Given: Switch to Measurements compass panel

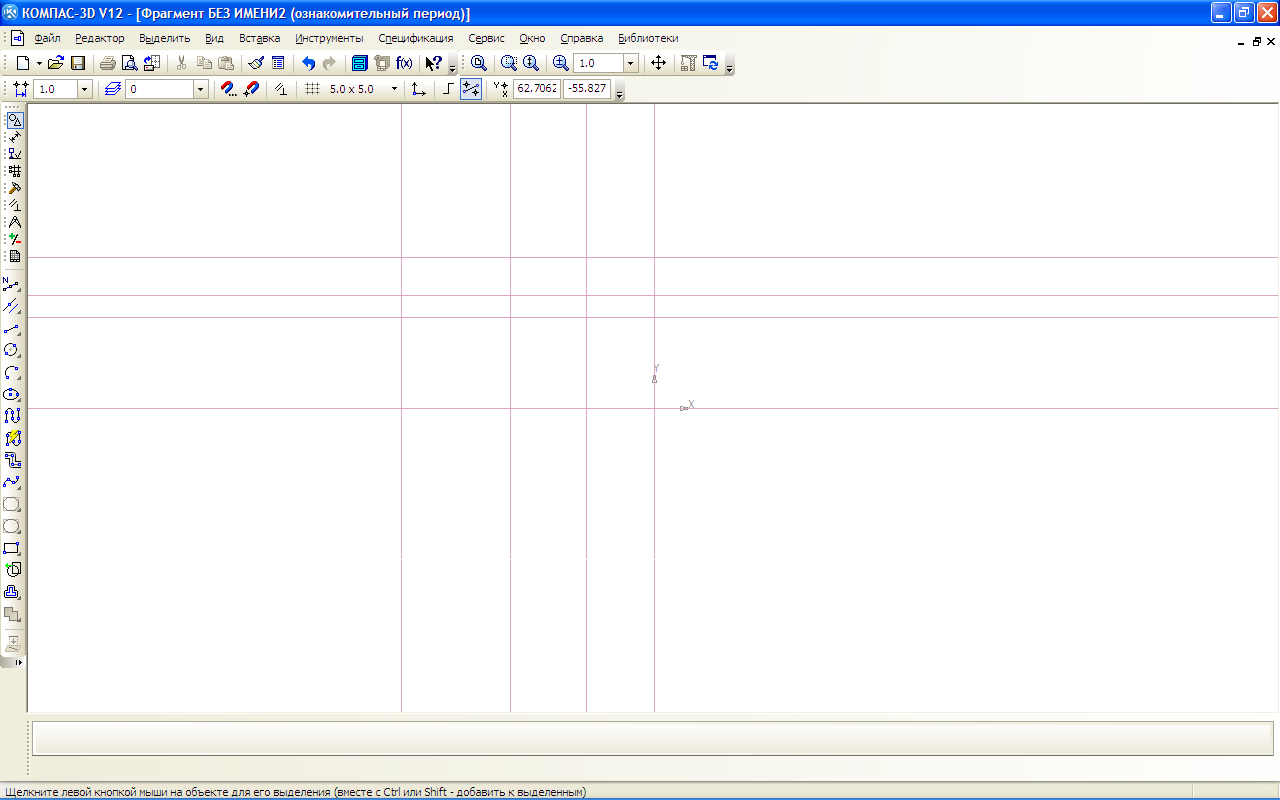Looking at the screenshot, I should tap(15, 222).
